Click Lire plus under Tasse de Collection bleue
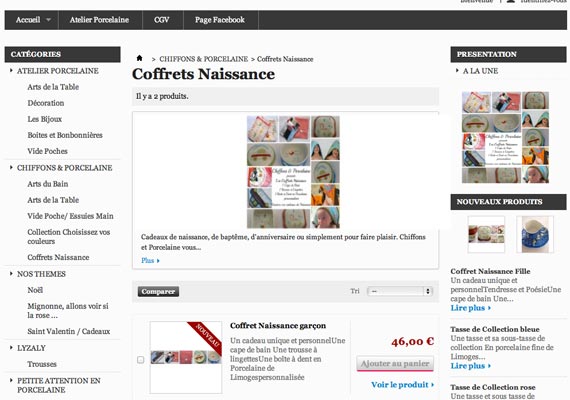 pyautogui.click(x=471, y=366)
